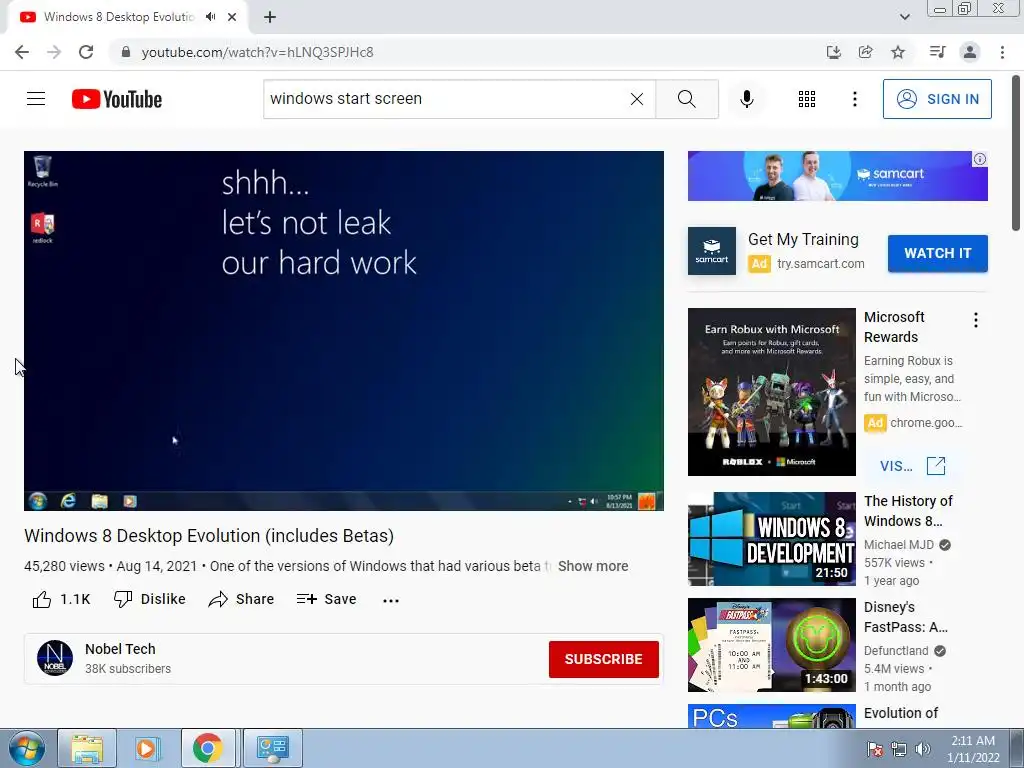1024x768 pixels.
Task: Click the samcart banner ad image
Action: pos(837,176)
